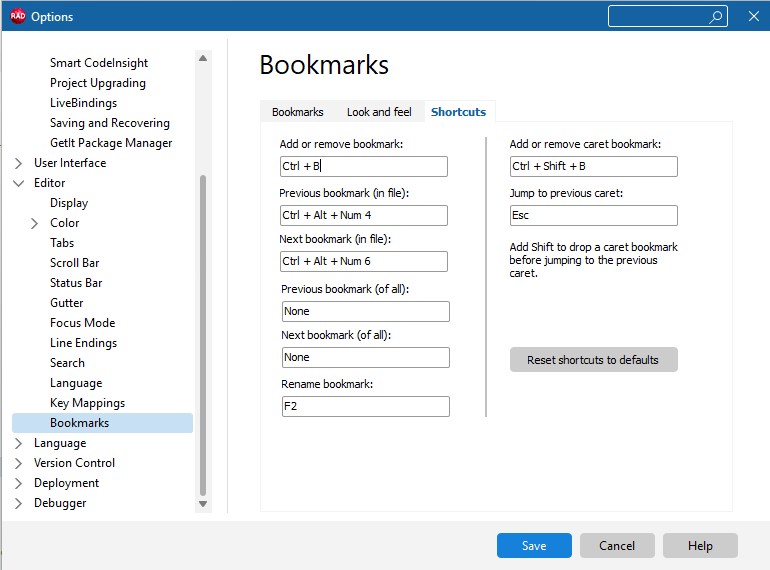Select the Deployment item

click(x=66, y=483)
